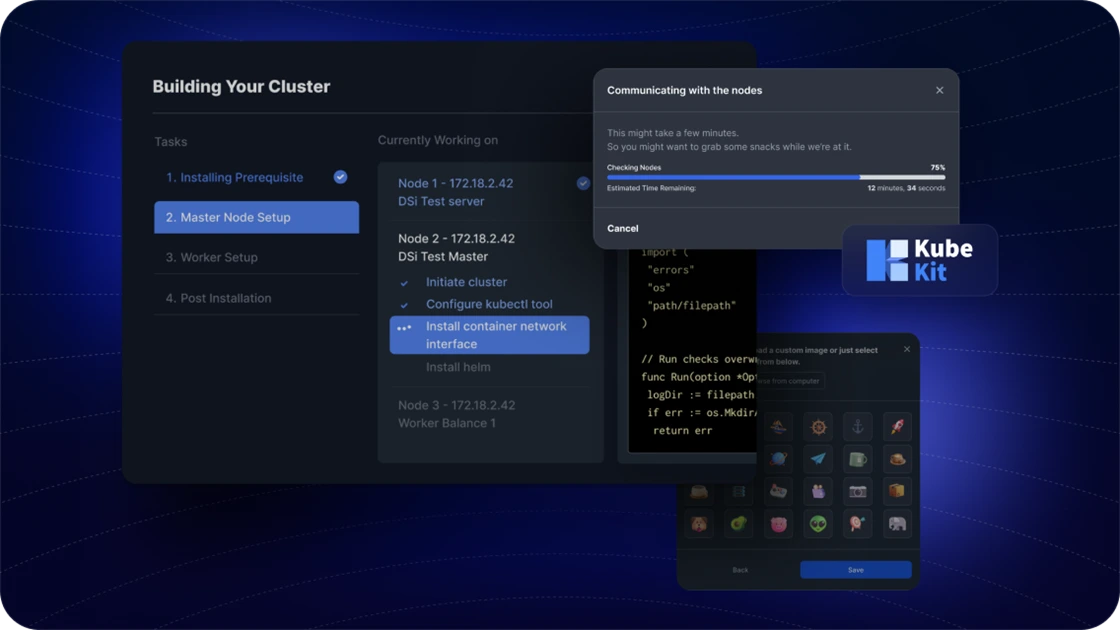Open the Master Node Setup task
The image size is (1120, 630).
pos(256,217)
